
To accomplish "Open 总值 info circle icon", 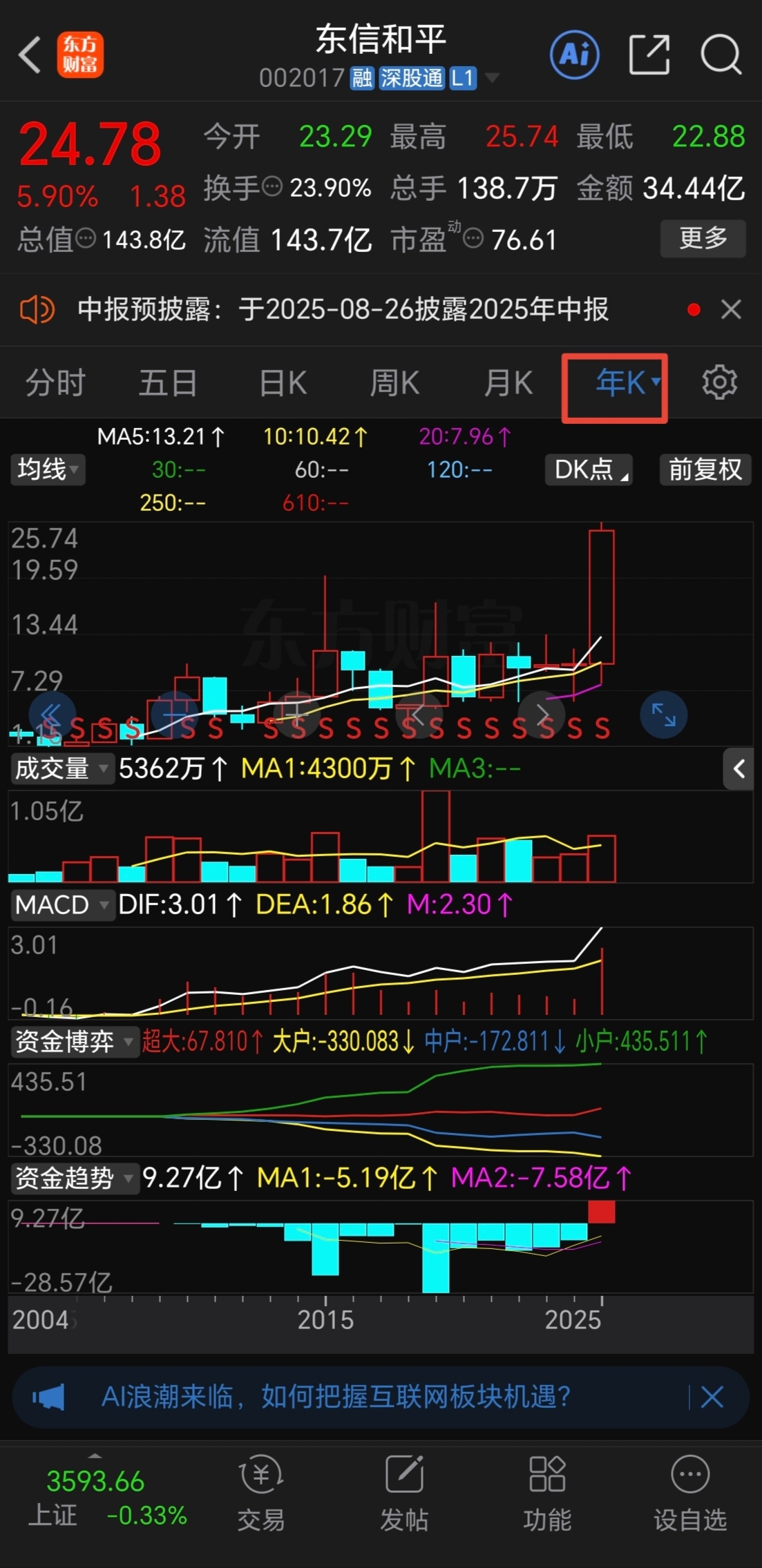I will coord(86,239).
